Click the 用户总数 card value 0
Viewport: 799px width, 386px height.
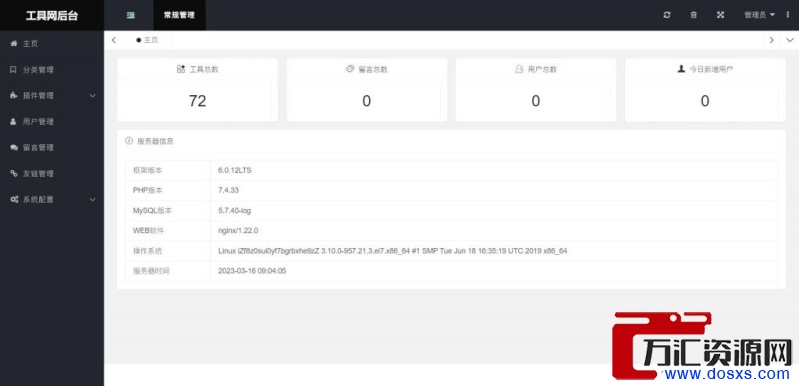point(536,101)
